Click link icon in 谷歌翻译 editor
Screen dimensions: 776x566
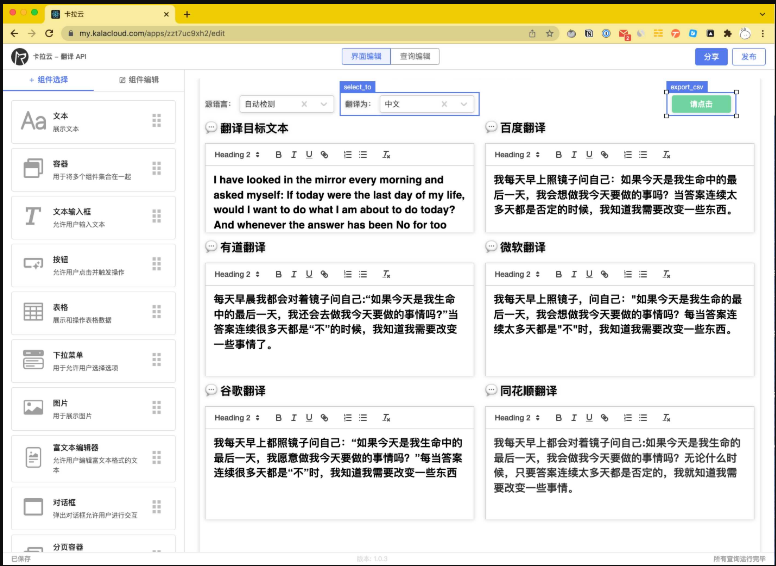[324, 418]
